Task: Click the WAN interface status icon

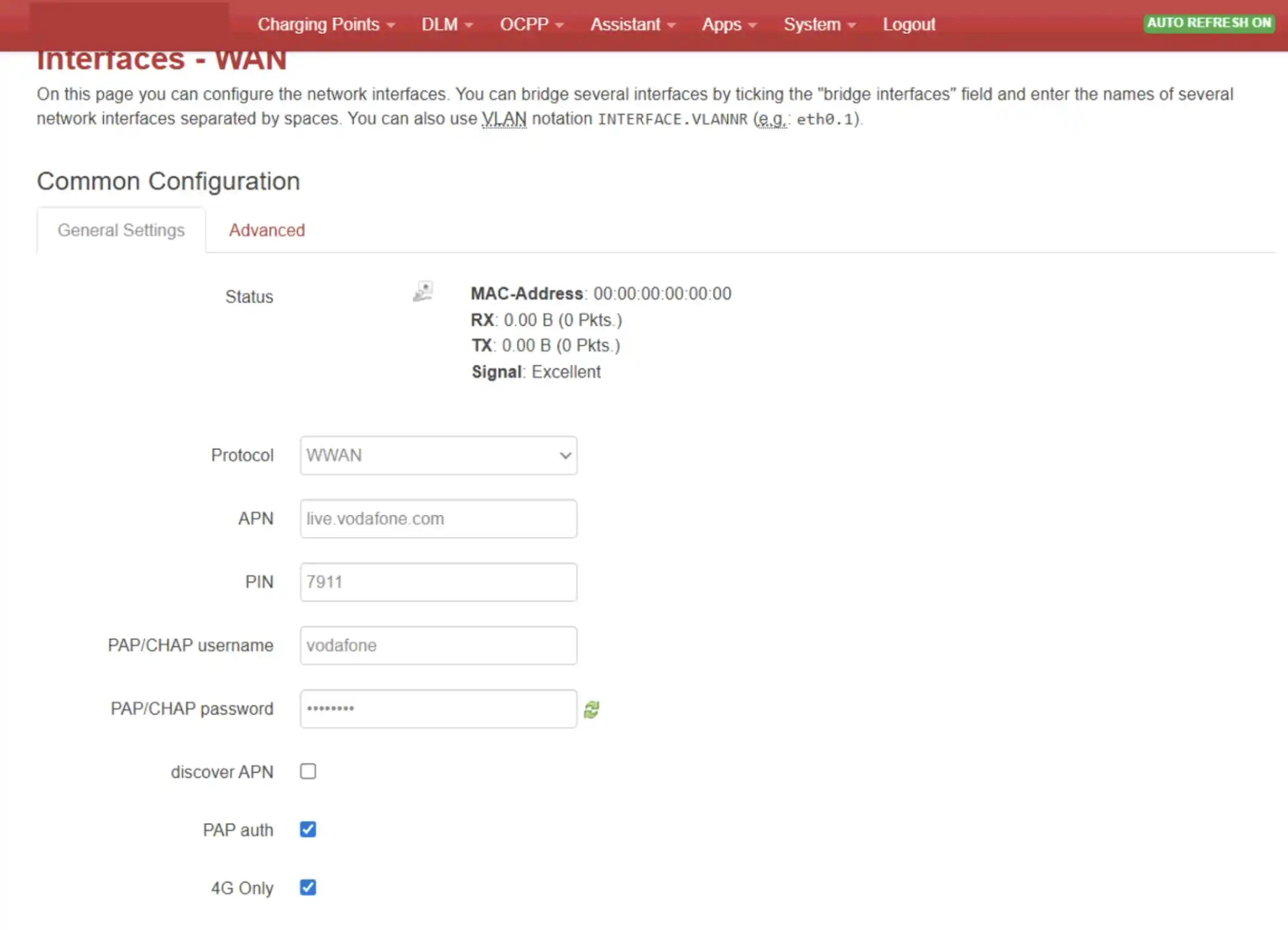Action: pyautogui.click(x=423, y=291)
